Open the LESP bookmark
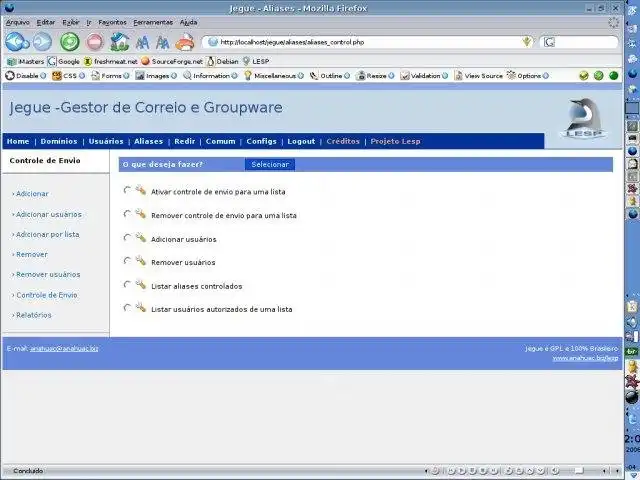 click(x=256, y=62)
